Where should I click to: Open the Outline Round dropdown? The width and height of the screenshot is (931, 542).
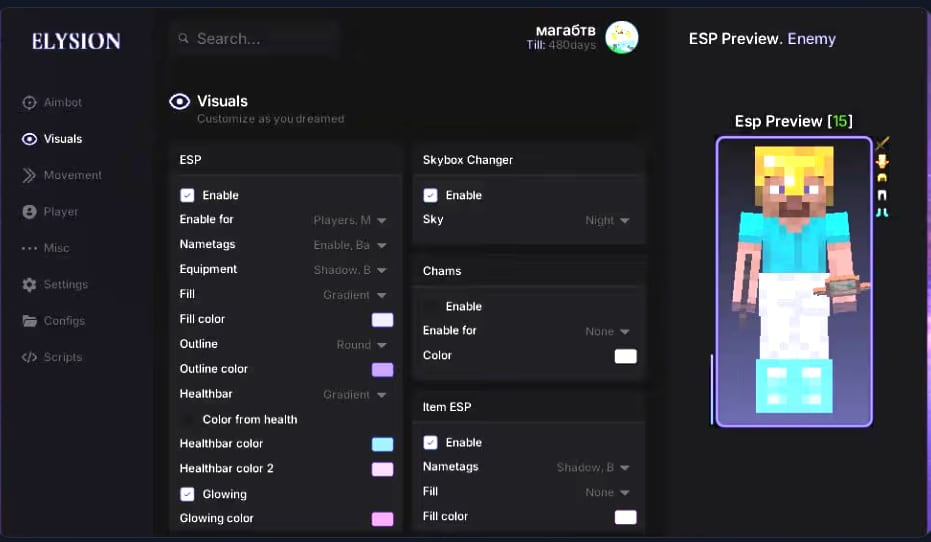(x=361, y=345)
